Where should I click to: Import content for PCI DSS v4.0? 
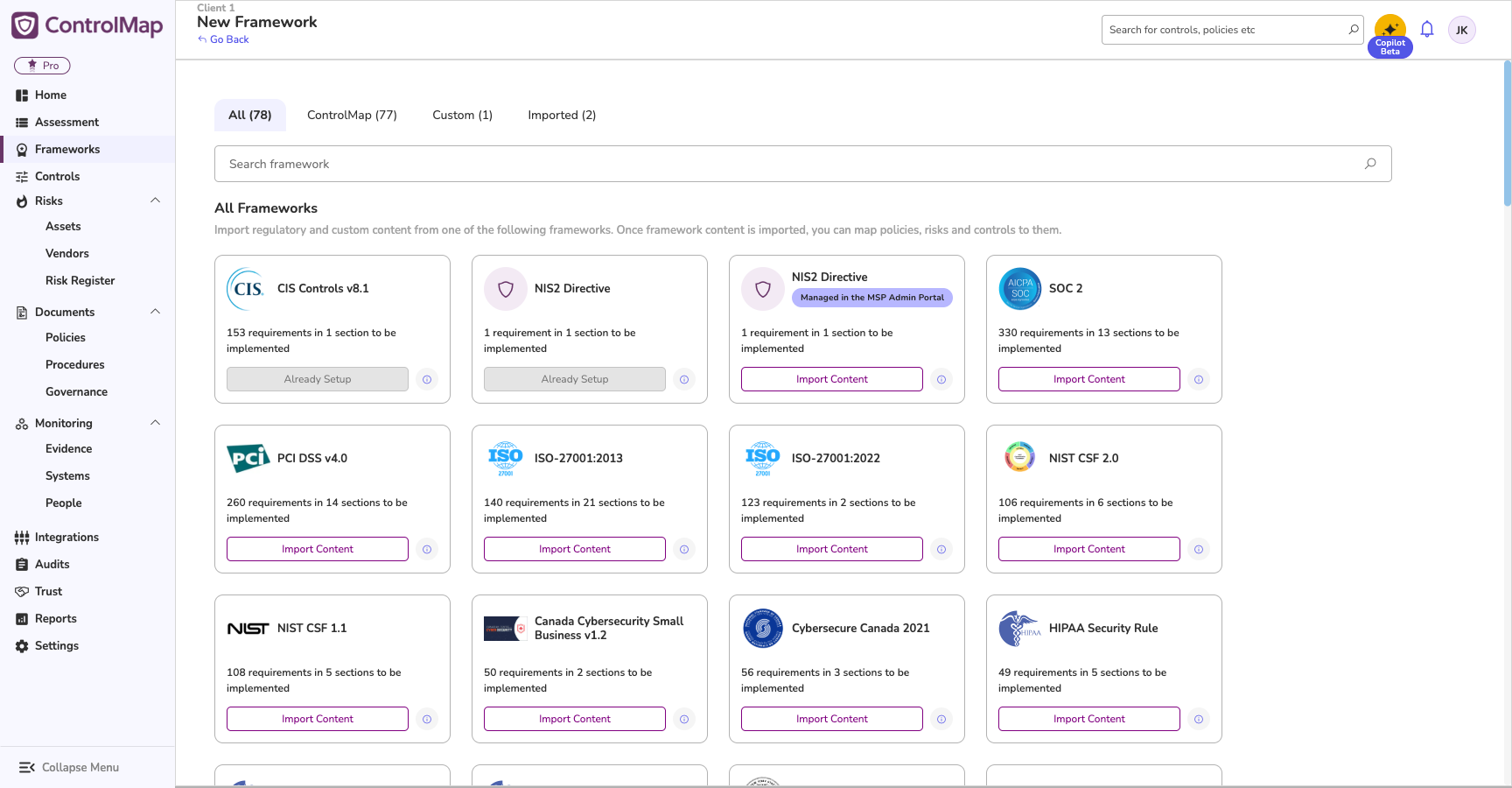tap(318, 549)
